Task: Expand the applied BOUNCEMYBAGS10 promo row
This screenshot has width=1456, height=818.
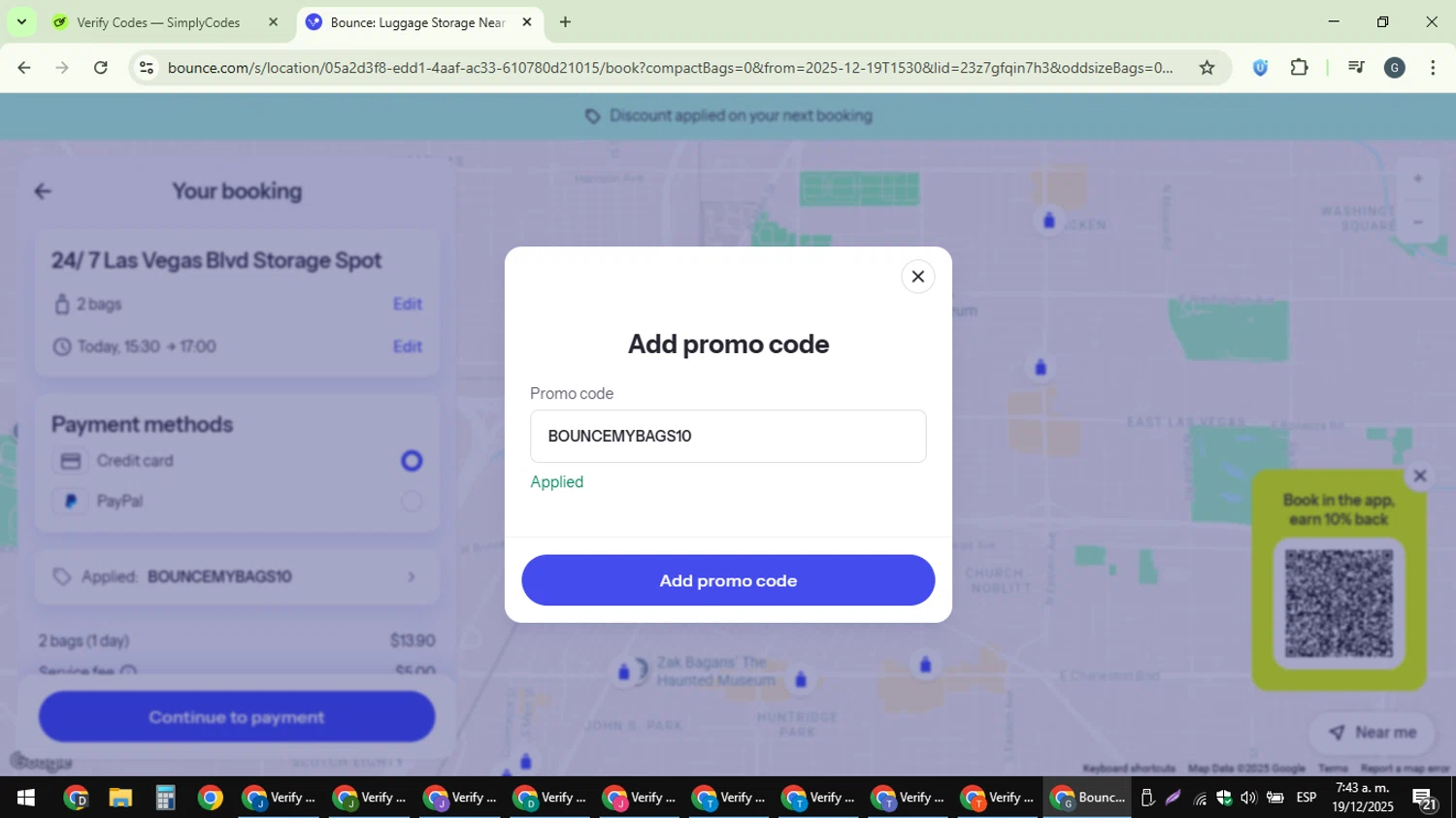Action: tap(237, 576)
